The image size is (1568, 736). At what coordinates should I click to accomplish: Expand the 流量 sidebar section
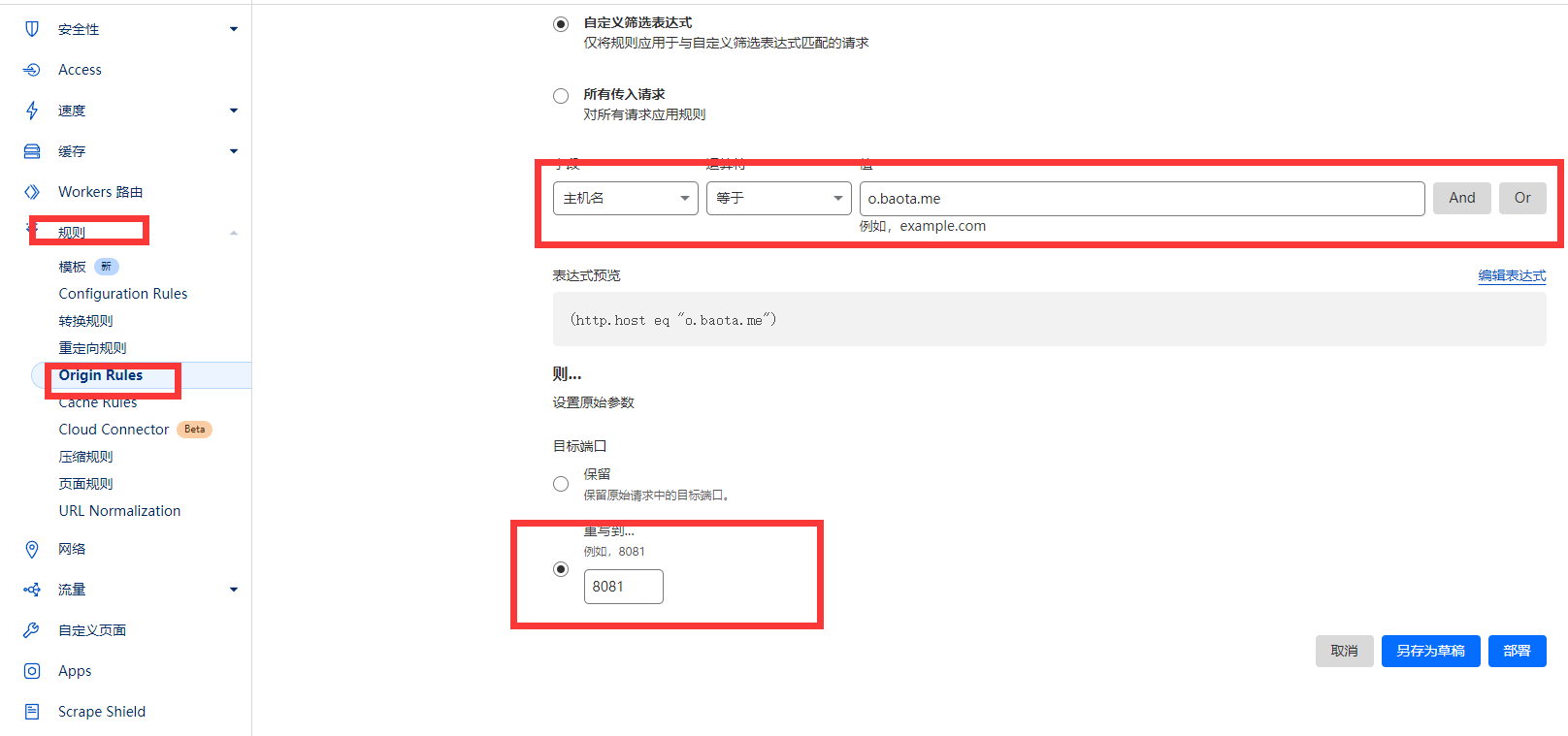[x=233, y=590]
